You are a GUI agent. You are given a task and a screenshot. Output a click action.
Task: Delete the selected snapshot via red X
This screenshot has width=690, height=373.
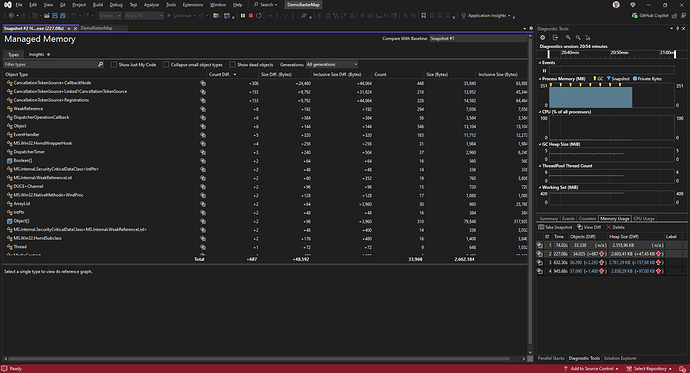[x=615, y=227]
